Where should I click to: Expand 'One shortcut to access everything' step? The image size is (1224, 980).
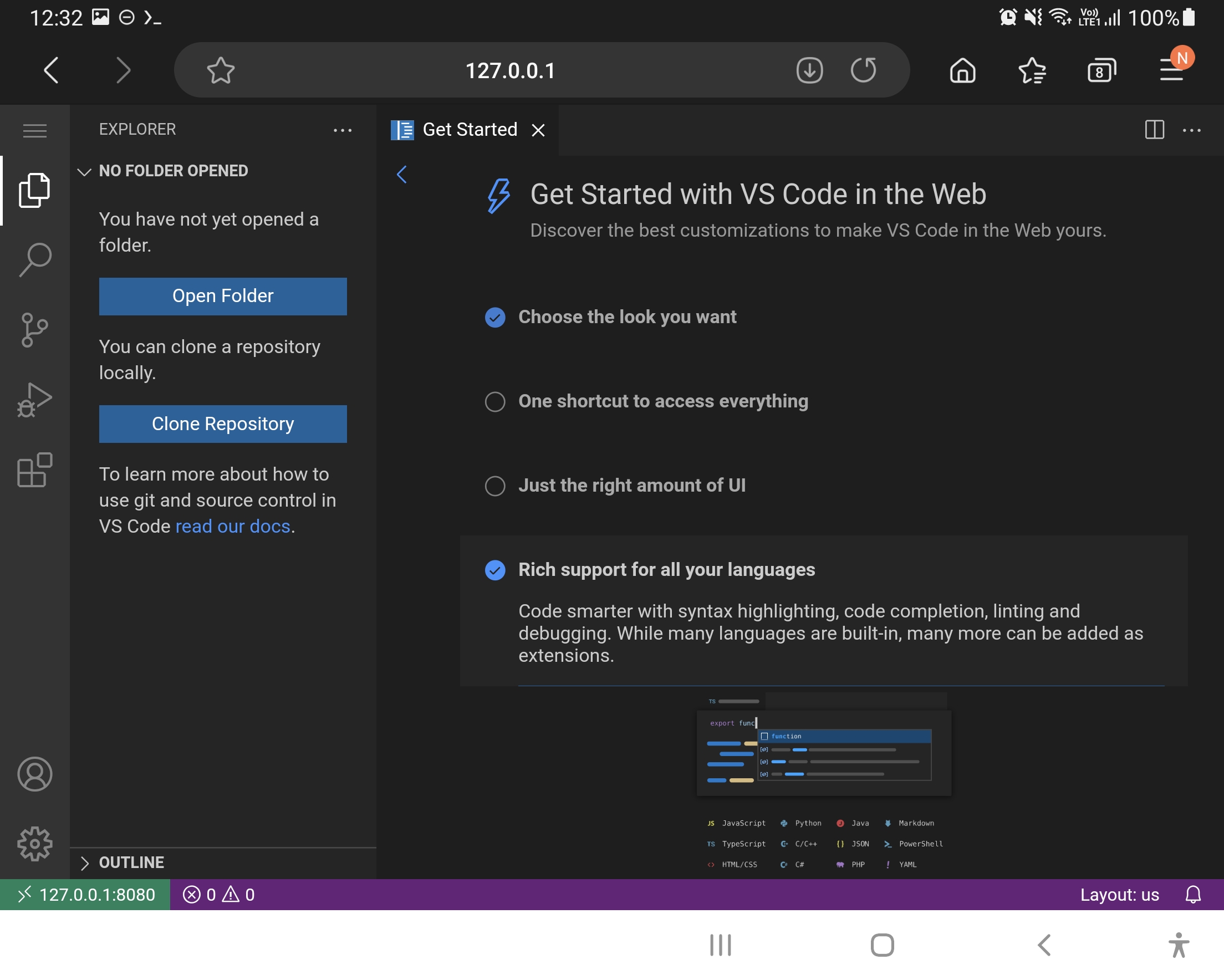(663, 401)
